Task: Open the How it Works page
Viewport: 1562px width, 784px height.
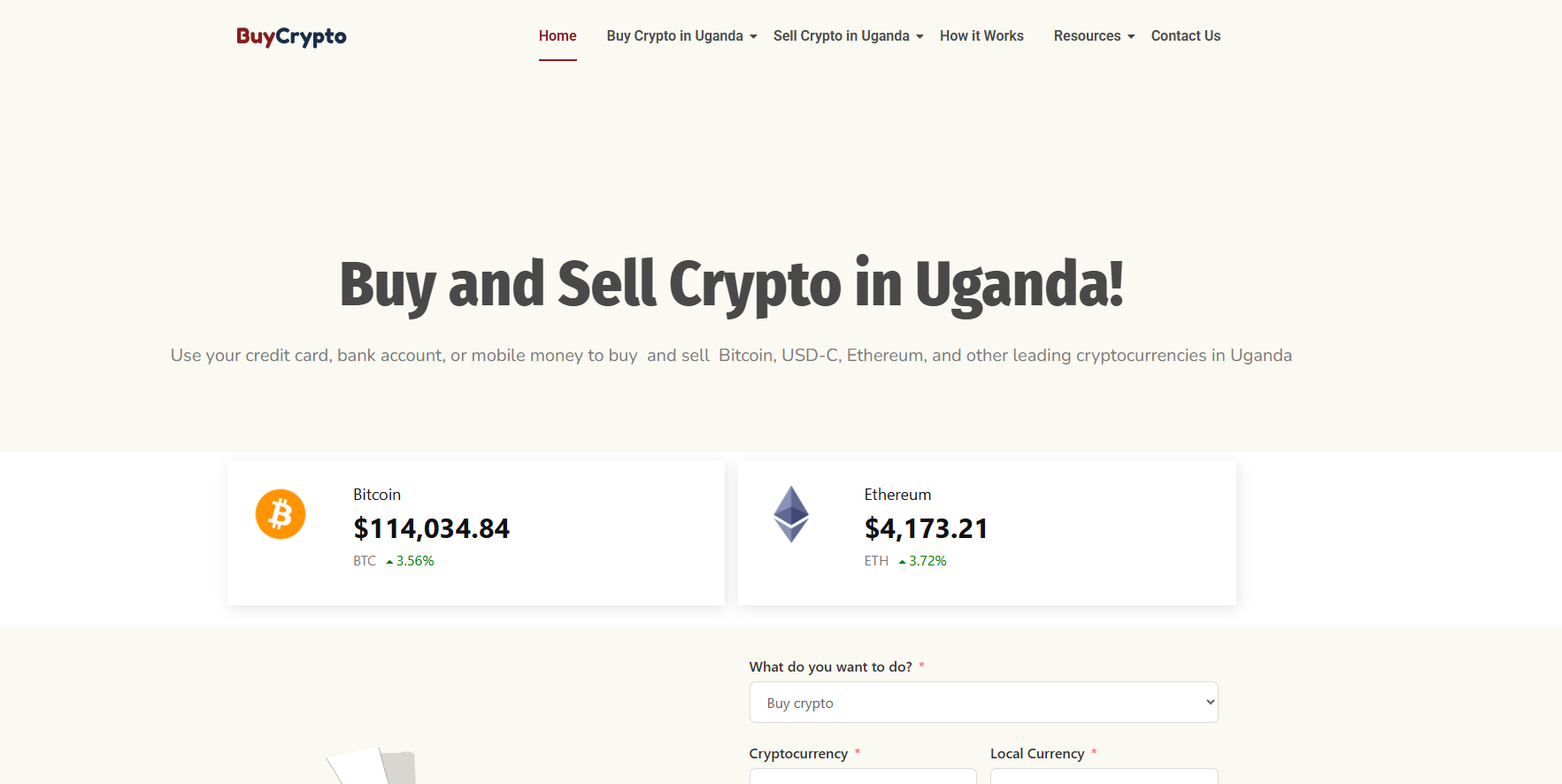Action: (981, 36)
